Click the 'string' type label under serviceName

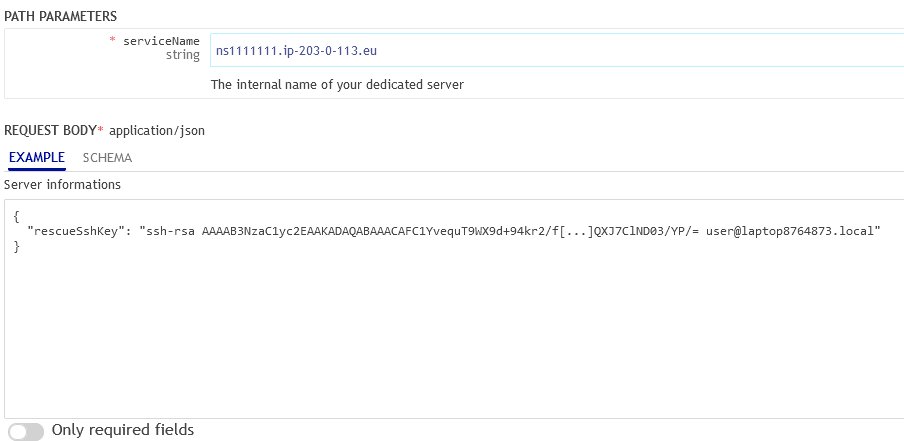pos(183,55)
